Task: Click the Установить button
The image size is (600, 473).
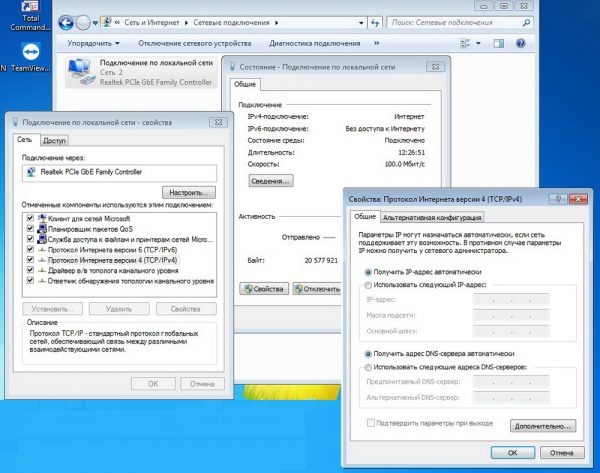Action: point(52,309)
